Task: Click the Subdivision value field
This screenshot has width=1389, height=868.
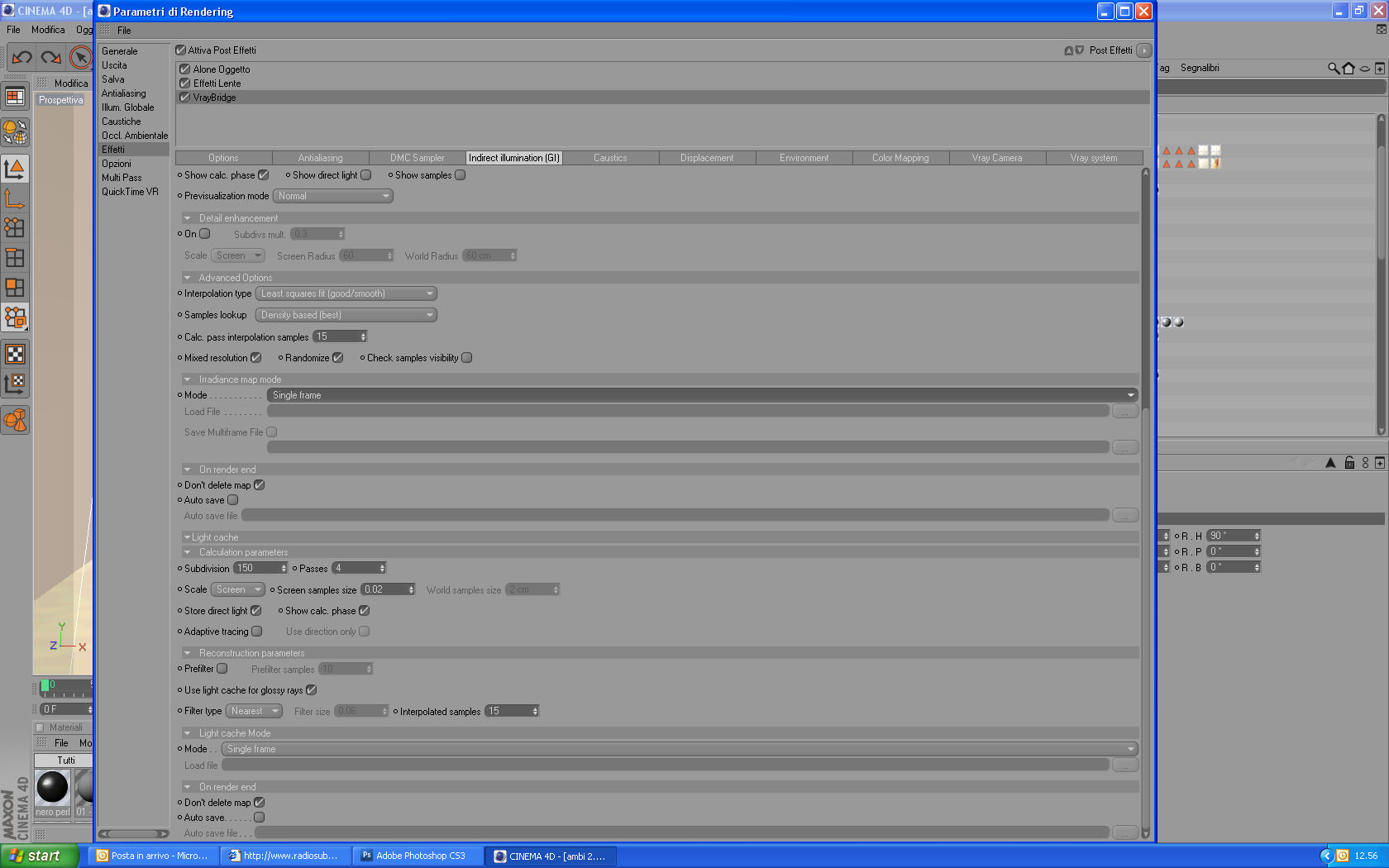Action: click(x=260, y=568)
